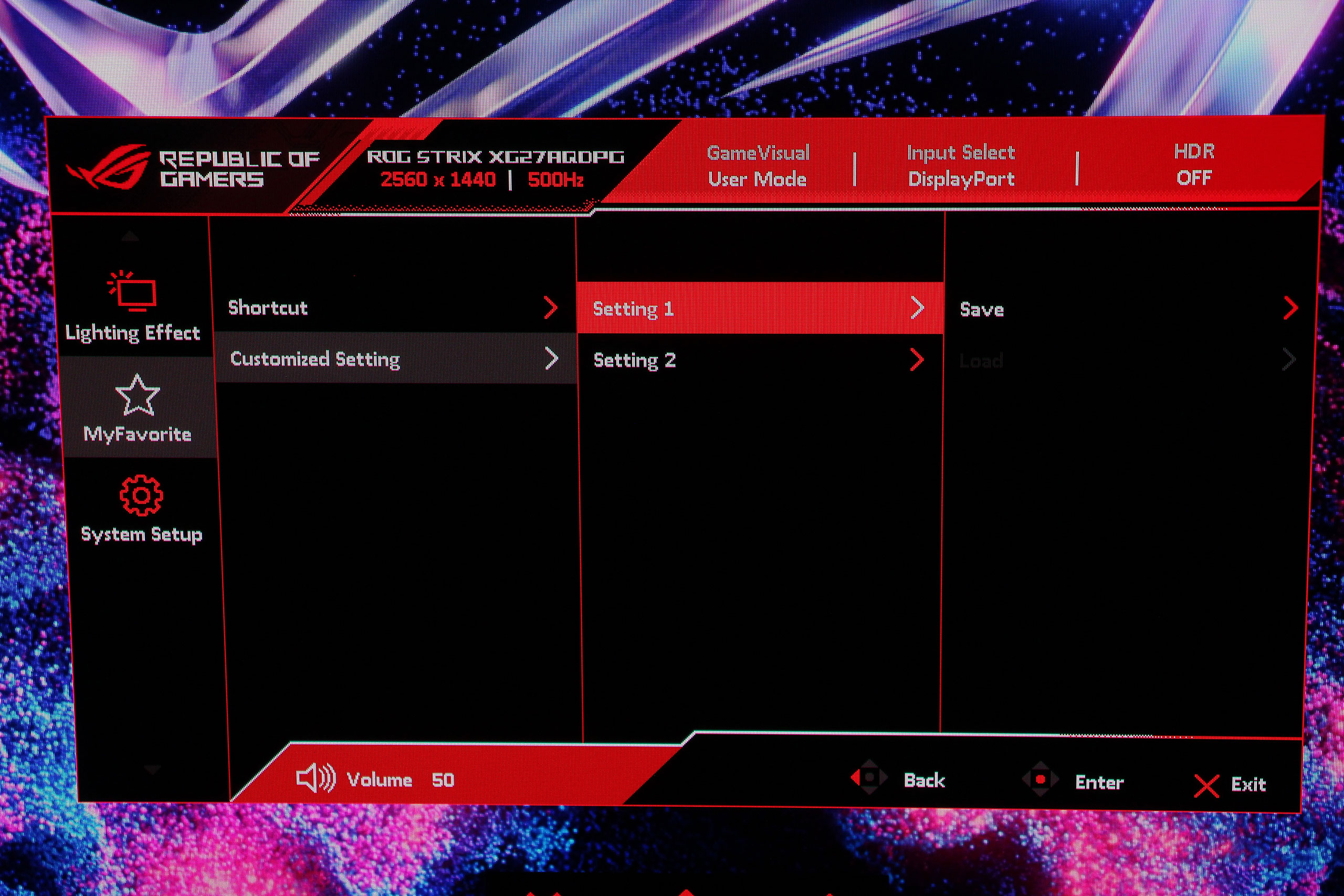
Task: Expand Setting 2 chevron arrow
Action: (x=917, y=360)
